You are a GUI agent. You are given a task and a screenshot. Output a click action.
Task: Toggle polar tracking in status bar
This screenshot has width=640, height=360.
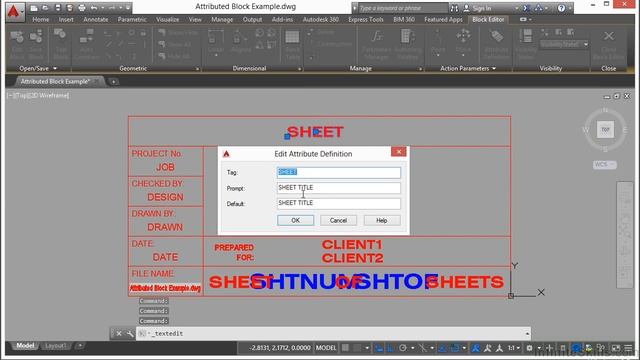pos(402,348)
